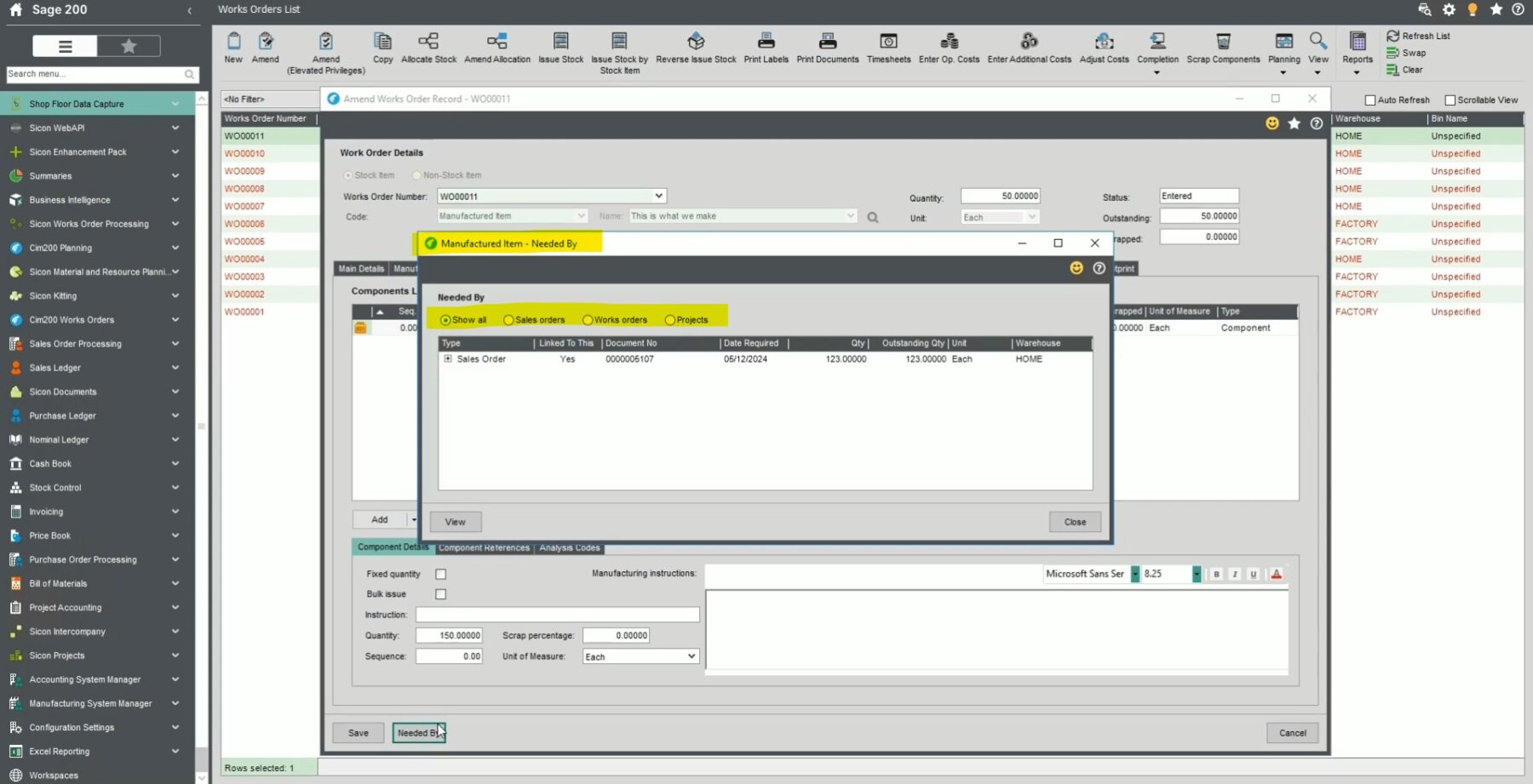Expand the Sales Order row in grid
The width and height of the screenshot is (1533, 784).
click(448, 359)
